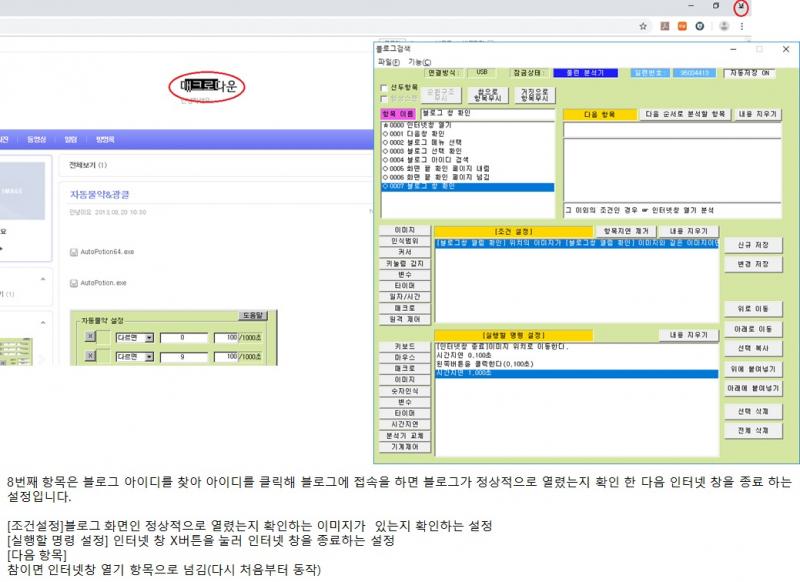
Task: Click the 자동저장 ON toggle button
Action: point(752,73)
